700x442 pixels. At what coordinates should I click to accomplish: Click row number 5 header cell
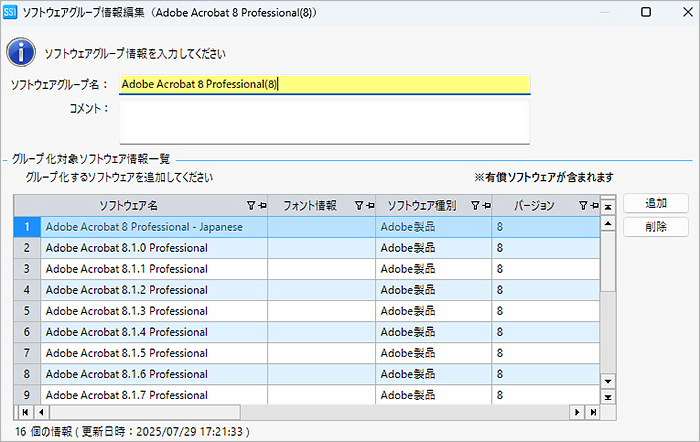tap(27, 311)
